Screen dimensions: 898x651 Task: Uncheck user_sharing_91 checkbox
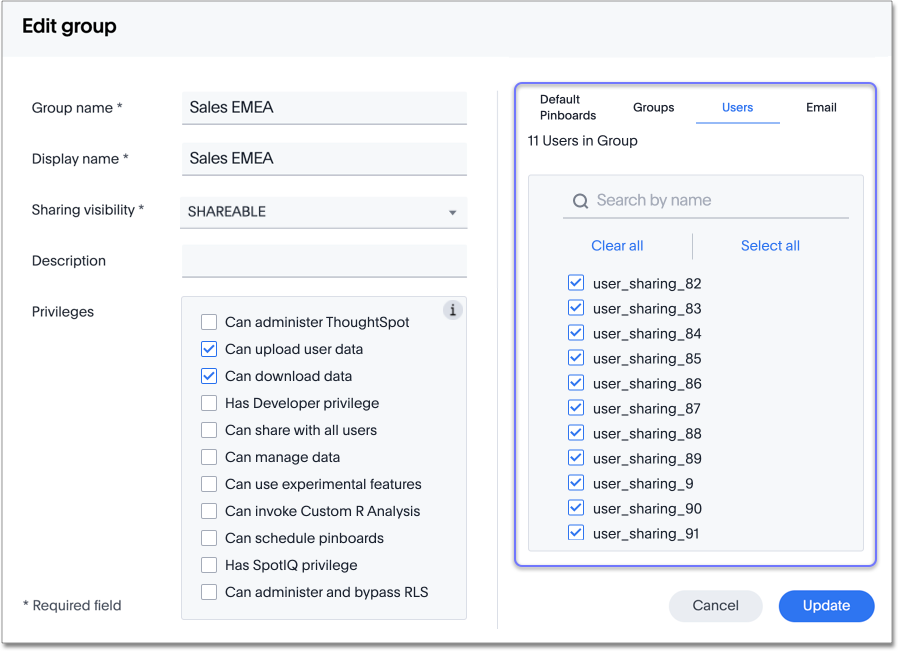pyautogui.click(x=576, y=533)
